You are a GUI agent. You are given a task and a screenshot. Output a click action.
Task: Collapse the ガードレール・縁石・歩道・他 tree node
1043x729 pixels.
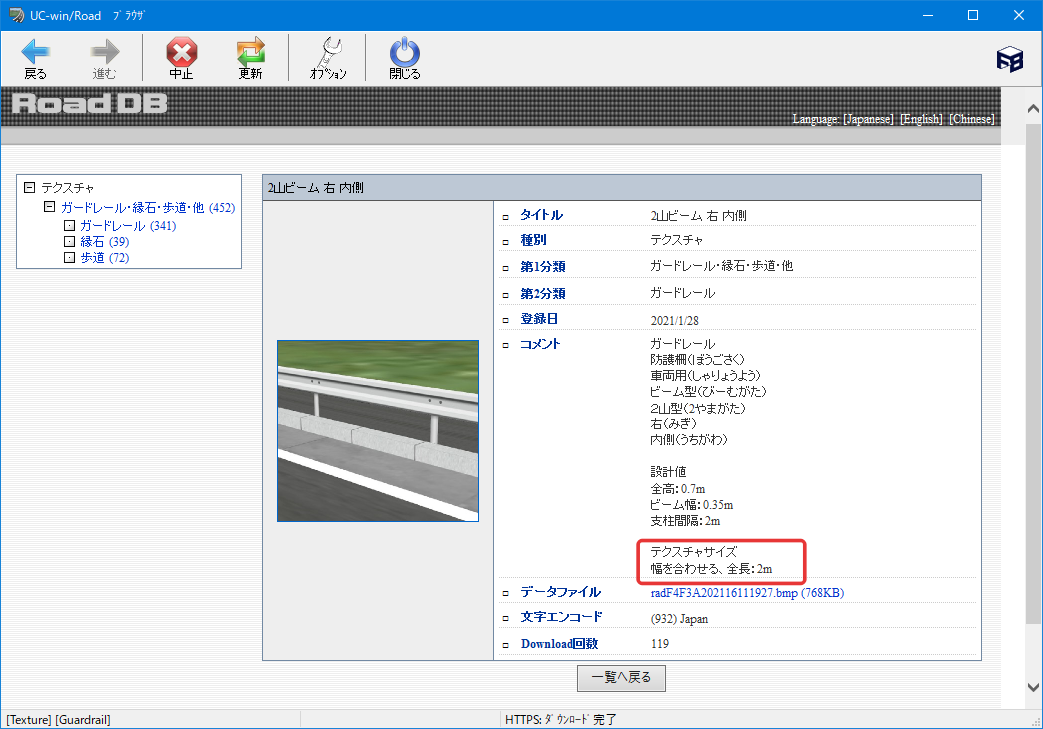point(49,207)
